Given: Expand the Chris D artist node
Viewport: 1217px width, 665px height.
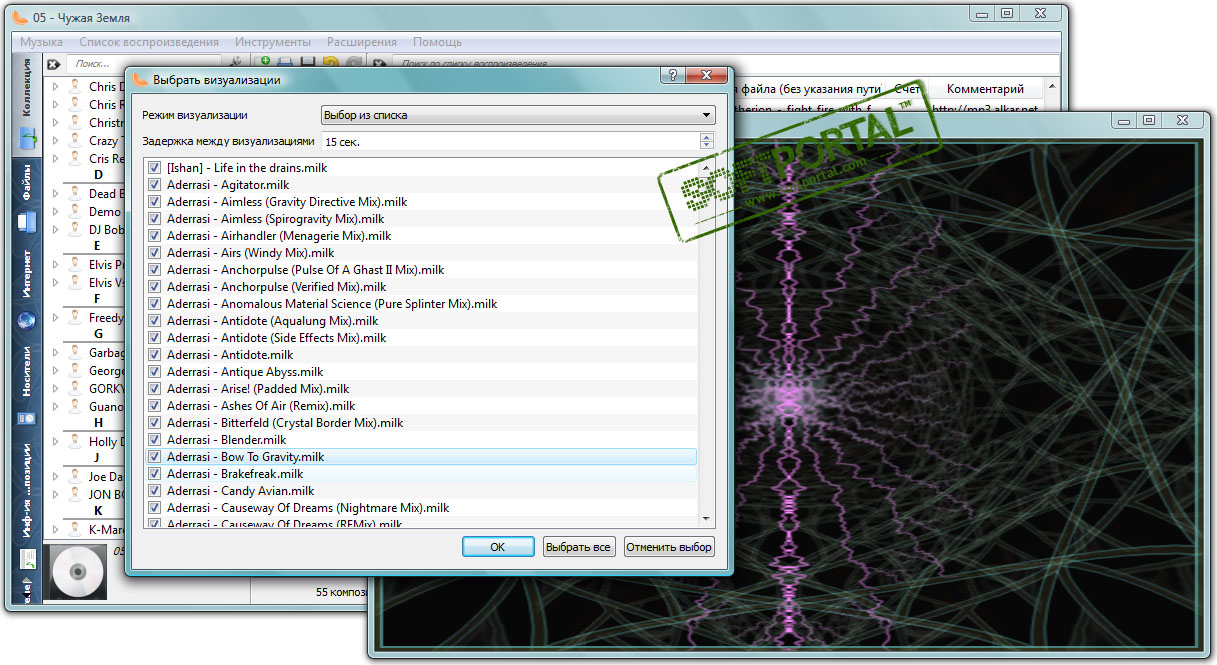Looking at the screenshot, I should click(56, 88).
